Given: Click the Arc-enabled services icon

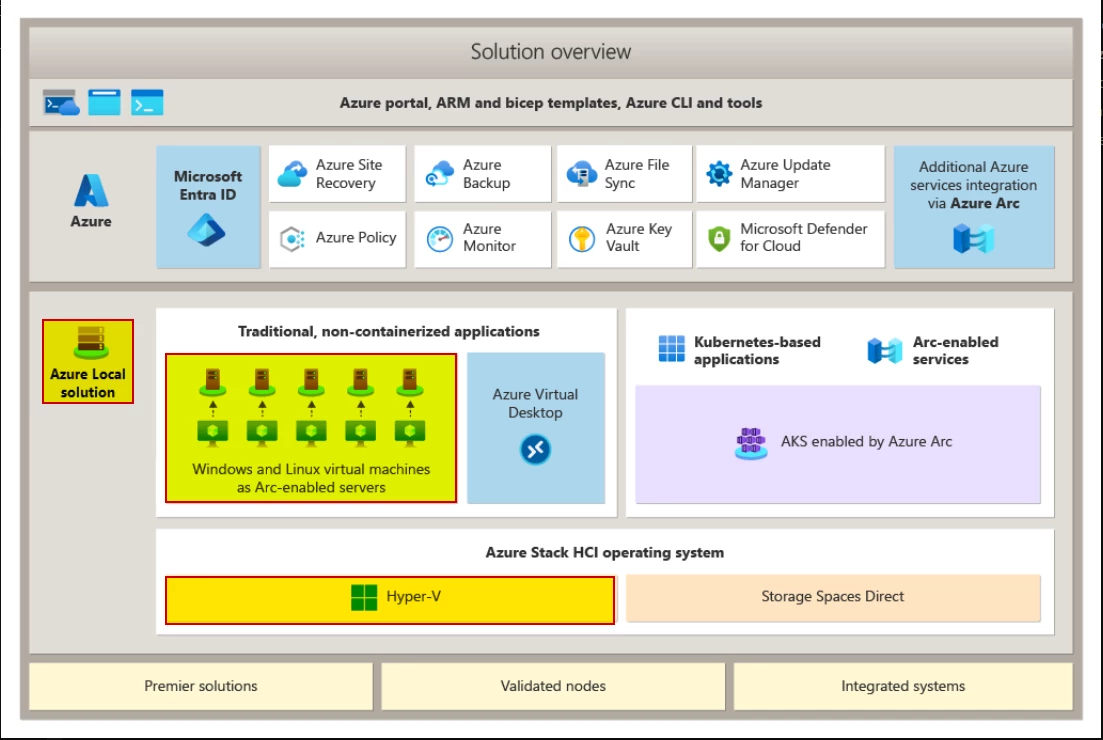Looking at the screenshot, I should 884,350.
